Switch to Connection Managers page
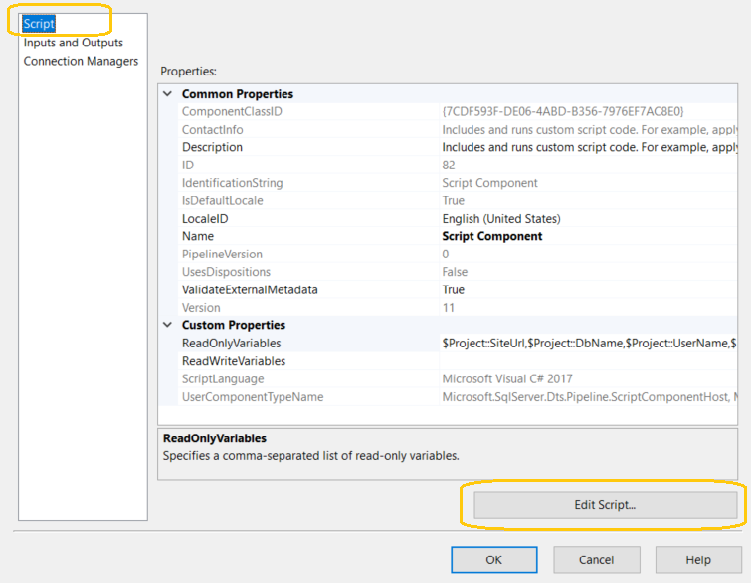This screenshot has height=583, width=751. coord(81,62)
